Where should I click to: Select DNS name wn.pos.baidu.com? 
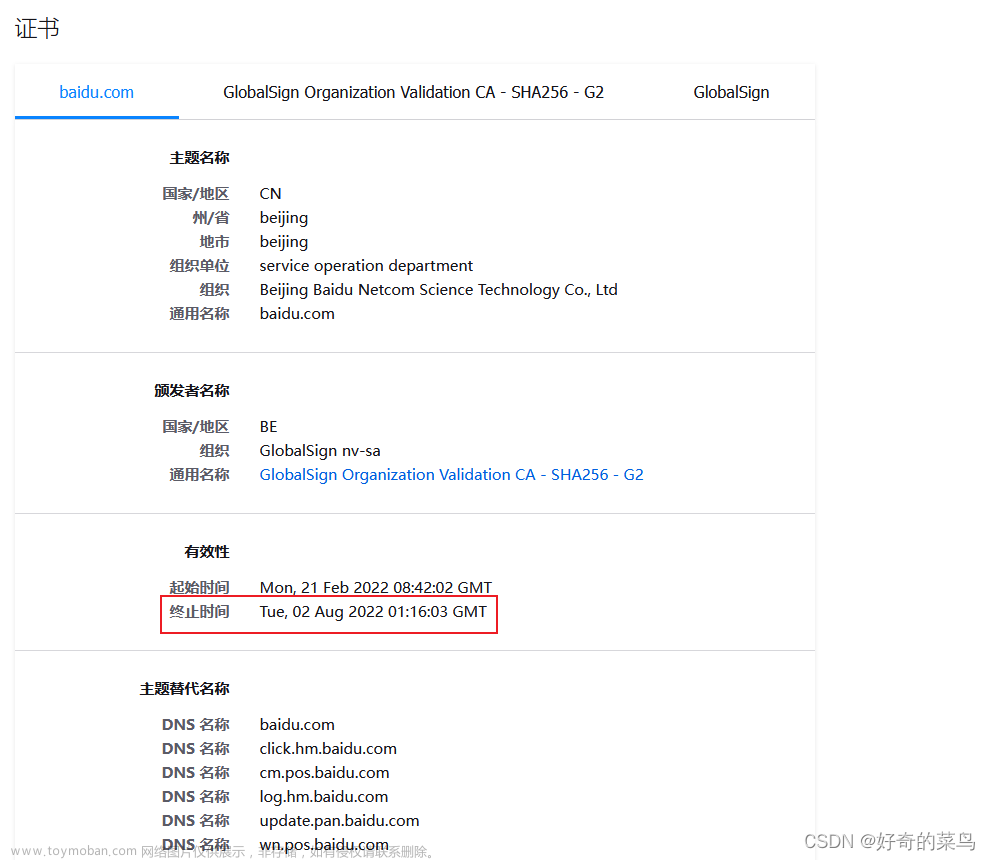[324, 845]
